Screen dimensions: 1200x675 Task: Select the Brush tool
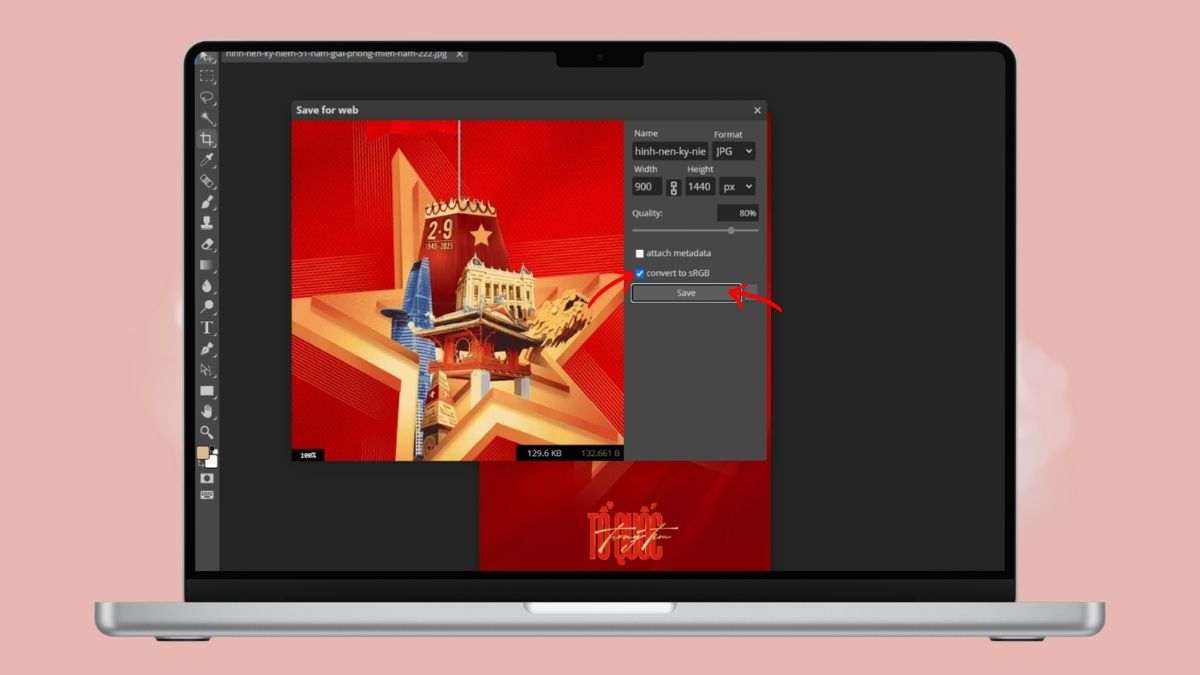point(207,202)
